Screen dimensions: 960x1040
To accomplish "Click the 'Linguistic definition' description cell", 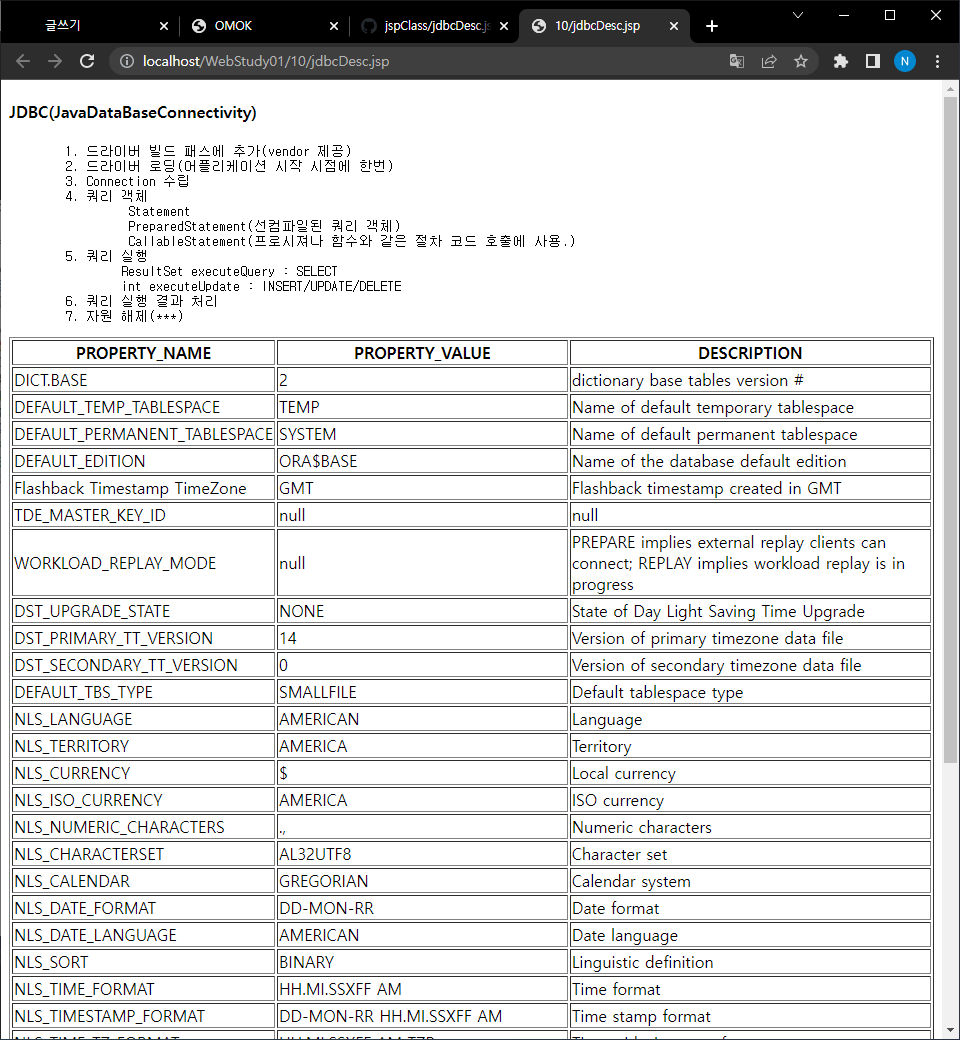I will [x=750, y=962].
